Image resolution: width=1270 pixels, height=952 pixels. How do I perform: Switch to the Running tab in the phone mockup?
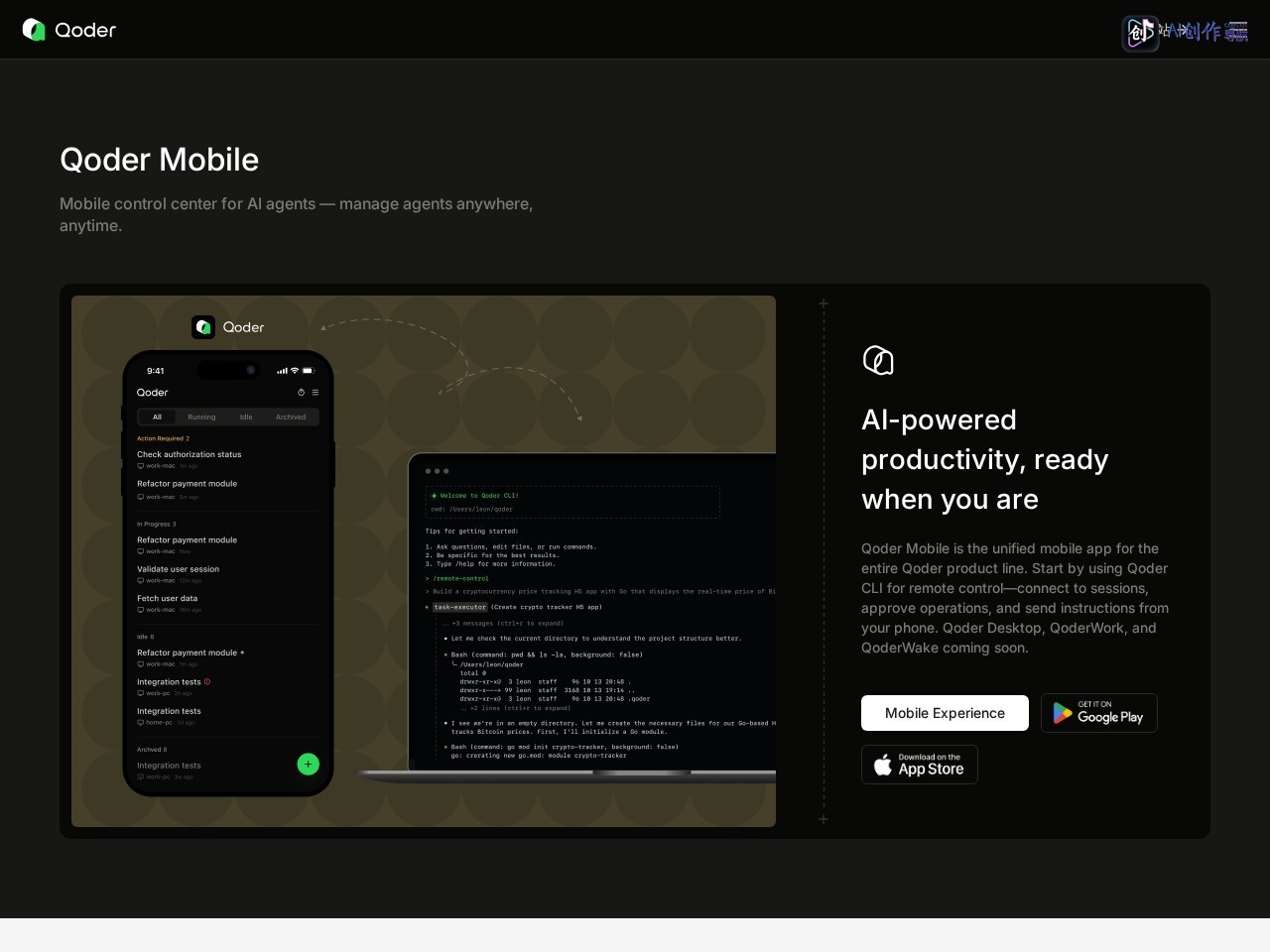(201, 417)
